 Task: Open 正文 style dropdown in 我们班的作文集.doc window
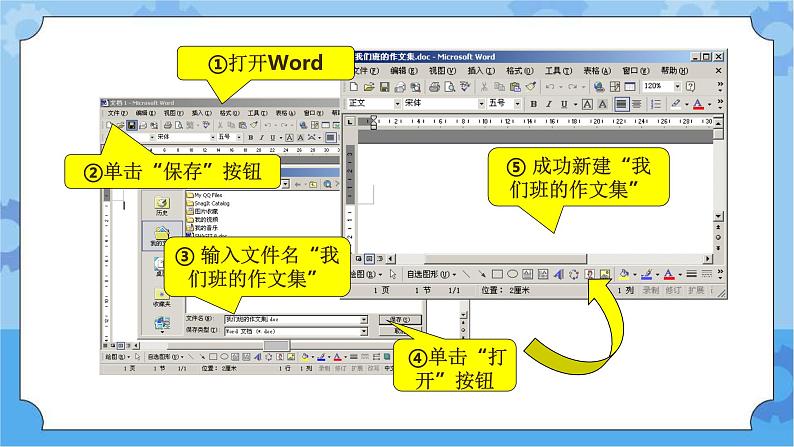[x=398, y=103]
